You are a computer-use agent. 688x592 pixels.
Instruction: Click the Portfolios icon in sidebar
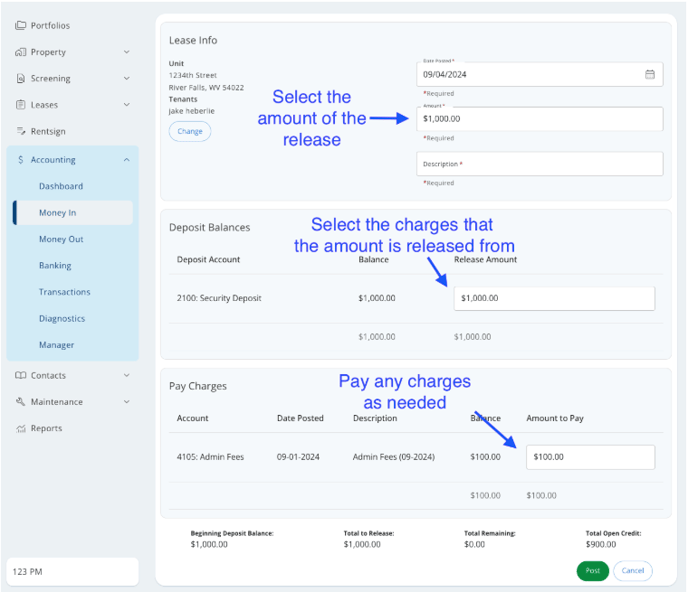pos(21,26)
